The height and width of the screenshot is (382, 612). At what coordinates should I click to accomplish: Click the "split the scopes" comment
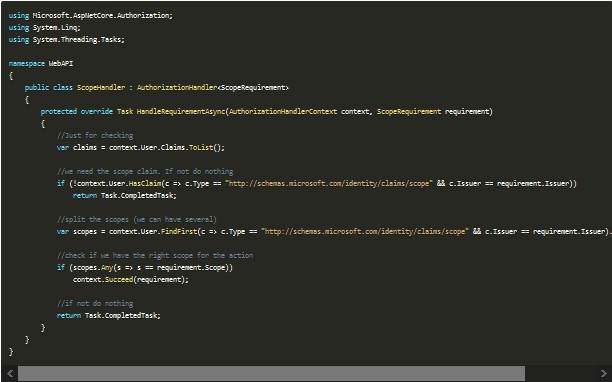coord(137,219)
